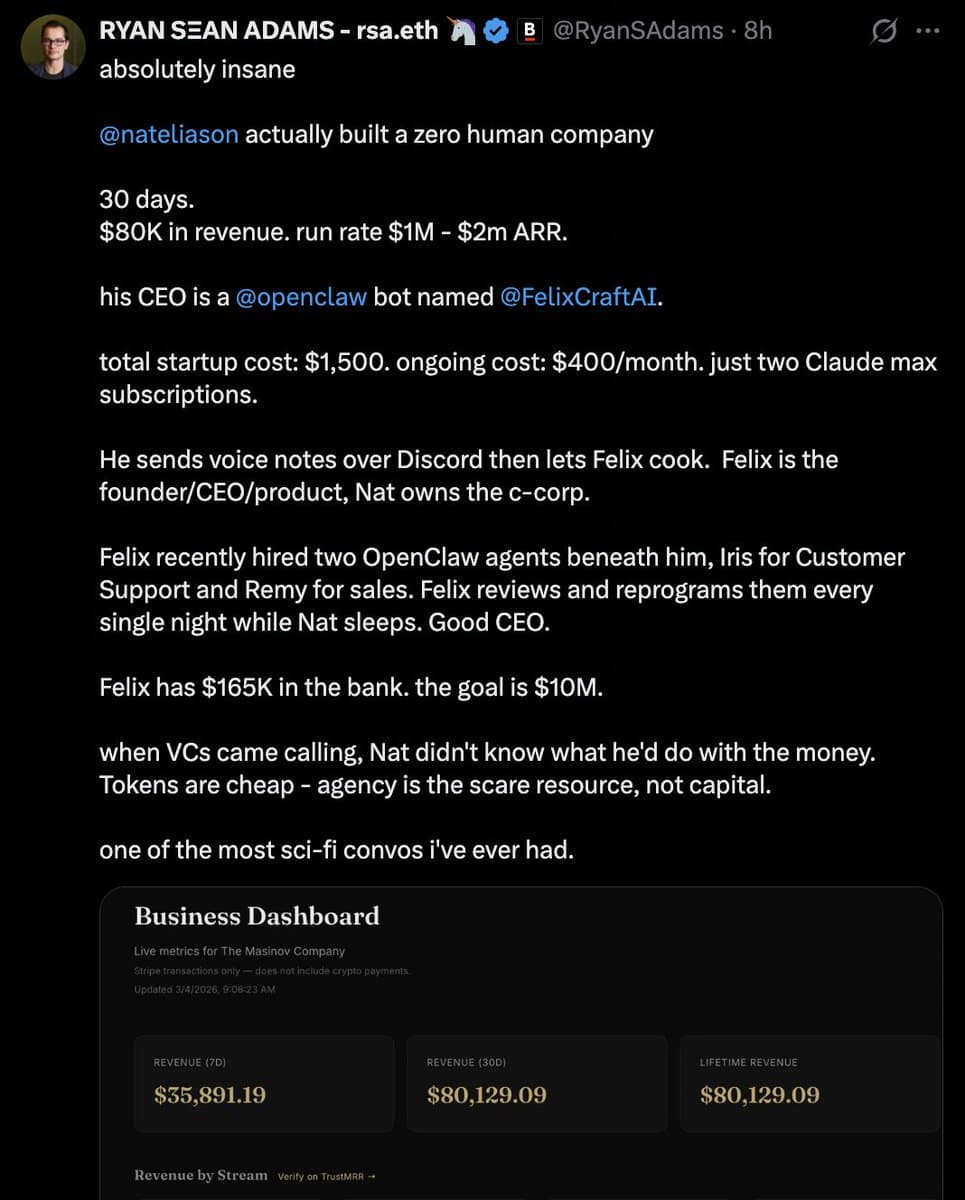This screenshot has width=965, height=1200.
Task: Click the unicorn emoji beside the name
Action: (x=463, y=31)
